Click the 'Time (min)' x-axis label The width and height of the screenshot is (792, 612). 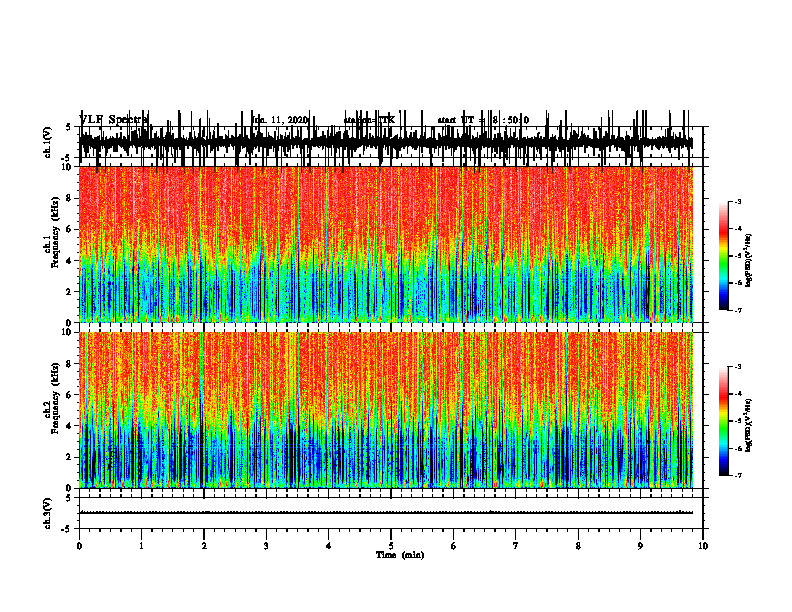tap(400, 555)
